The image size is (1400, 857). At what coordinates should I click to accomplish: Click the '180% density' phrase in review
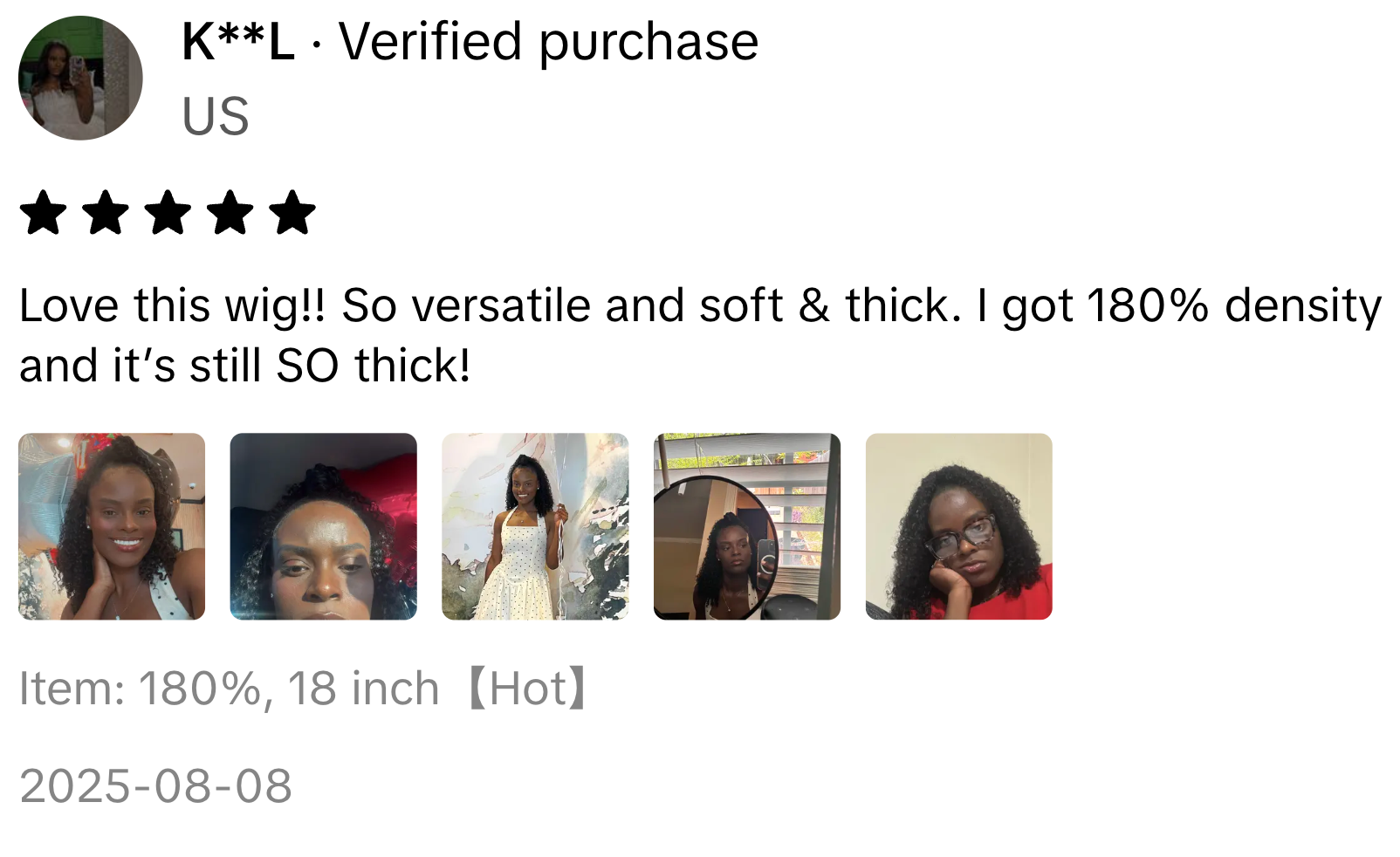point(1234,307)
